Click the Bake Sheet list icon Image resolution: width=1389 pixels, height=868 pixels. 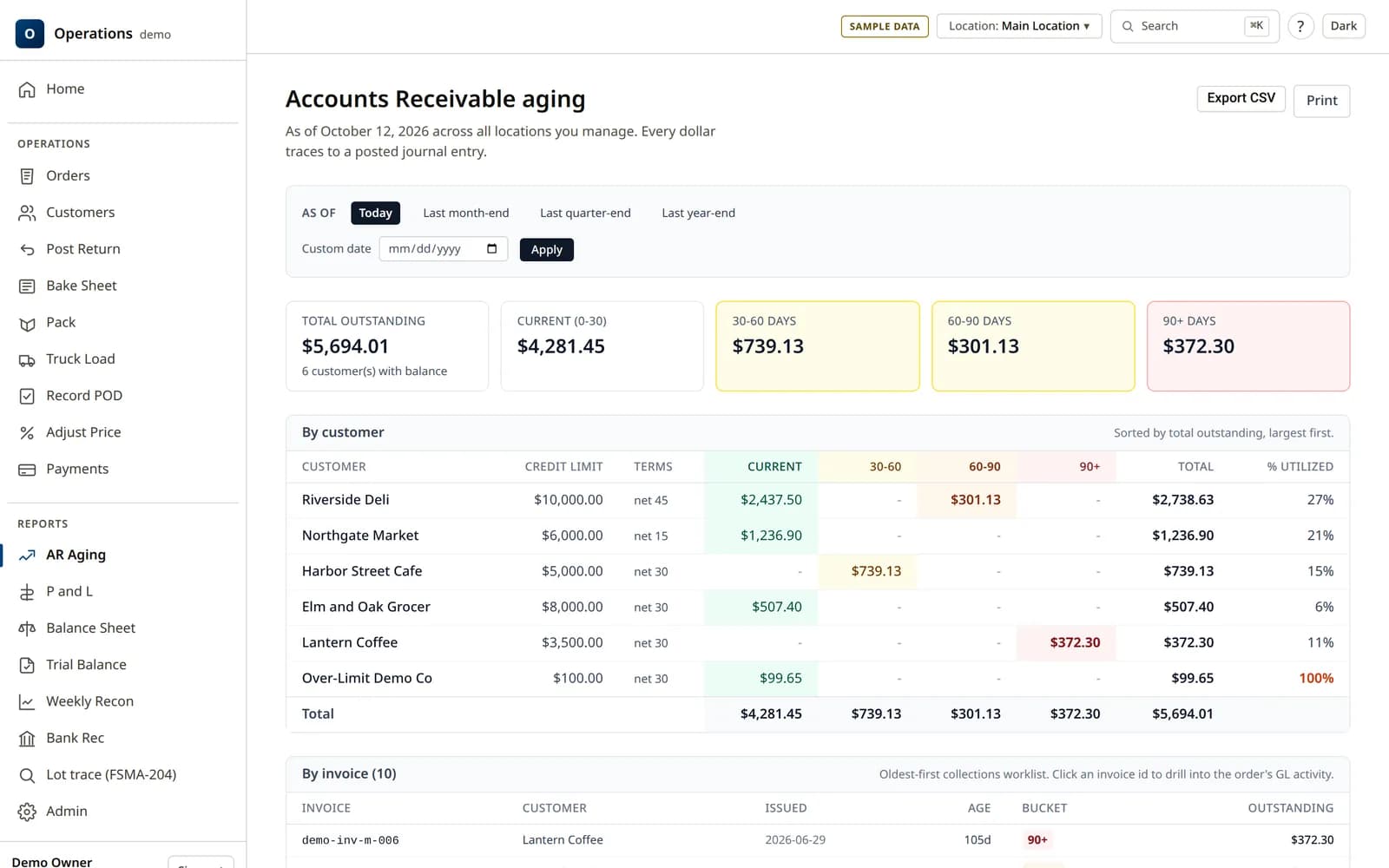(x=27, y=286)
